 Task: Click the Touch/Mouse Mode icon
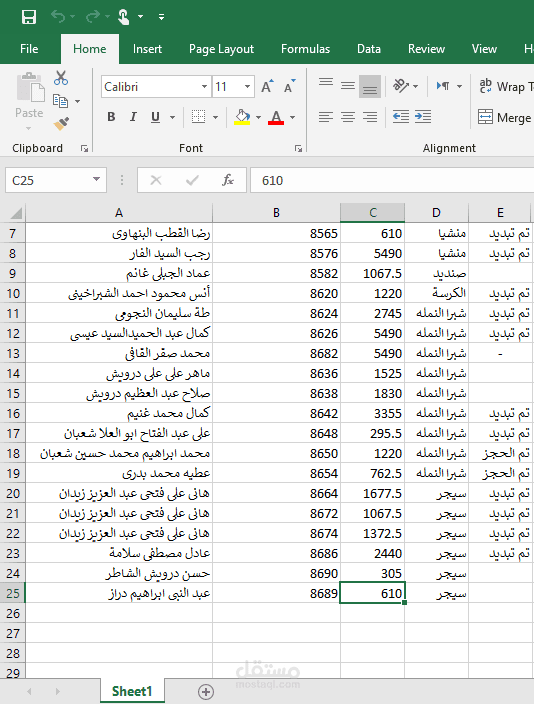click(x=123, y=17)
